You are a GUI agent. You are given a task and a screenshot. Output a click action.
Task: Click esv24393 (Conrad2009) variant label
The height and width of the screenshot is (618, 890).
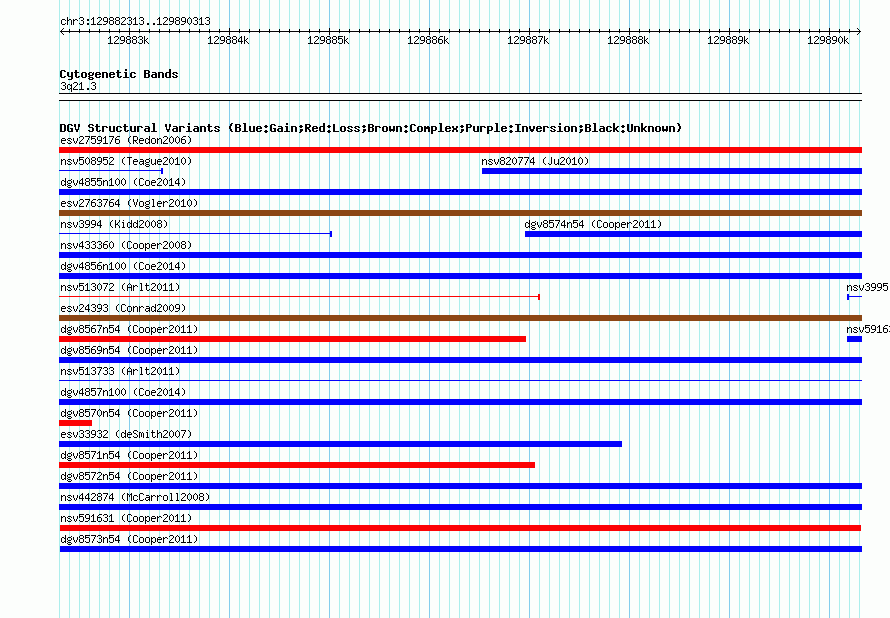(x=123, y=308)
